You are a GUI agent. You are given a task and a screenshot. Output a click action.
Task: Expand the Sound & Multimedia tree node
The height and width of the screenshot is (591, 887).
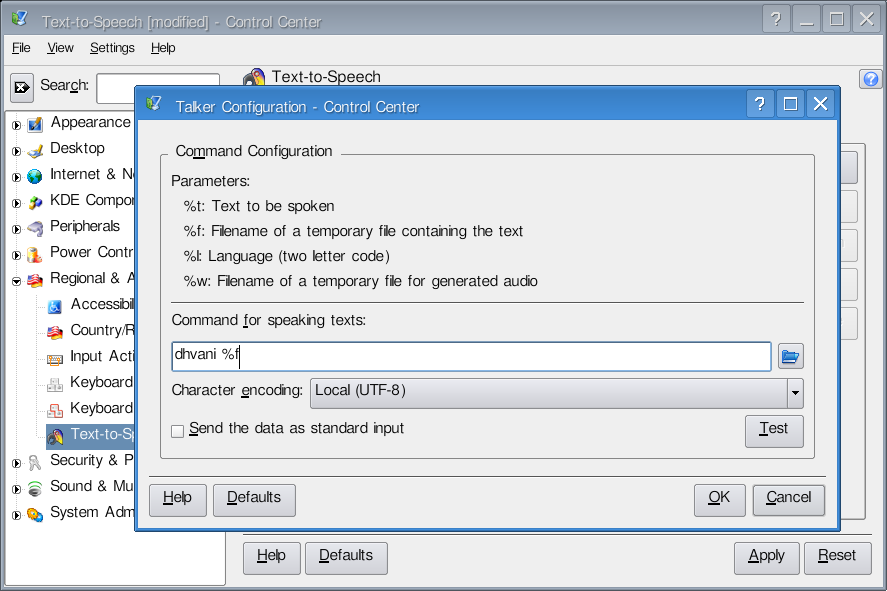point(16,489)
